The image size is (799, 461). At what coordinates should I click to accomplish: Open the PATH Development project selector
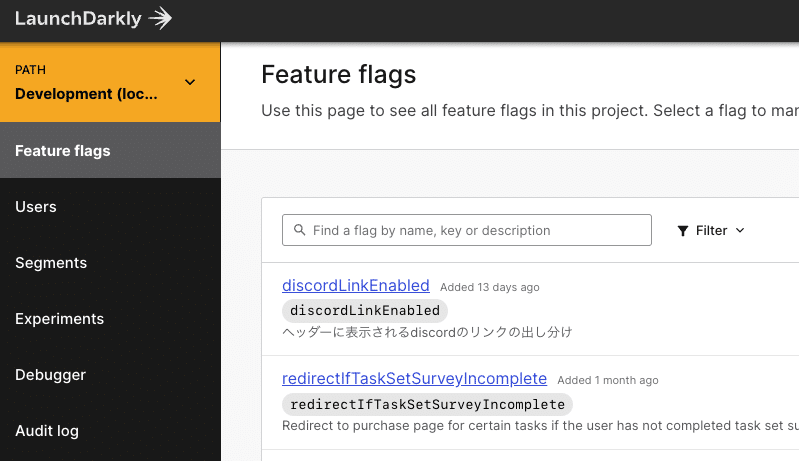pos(110,82)
